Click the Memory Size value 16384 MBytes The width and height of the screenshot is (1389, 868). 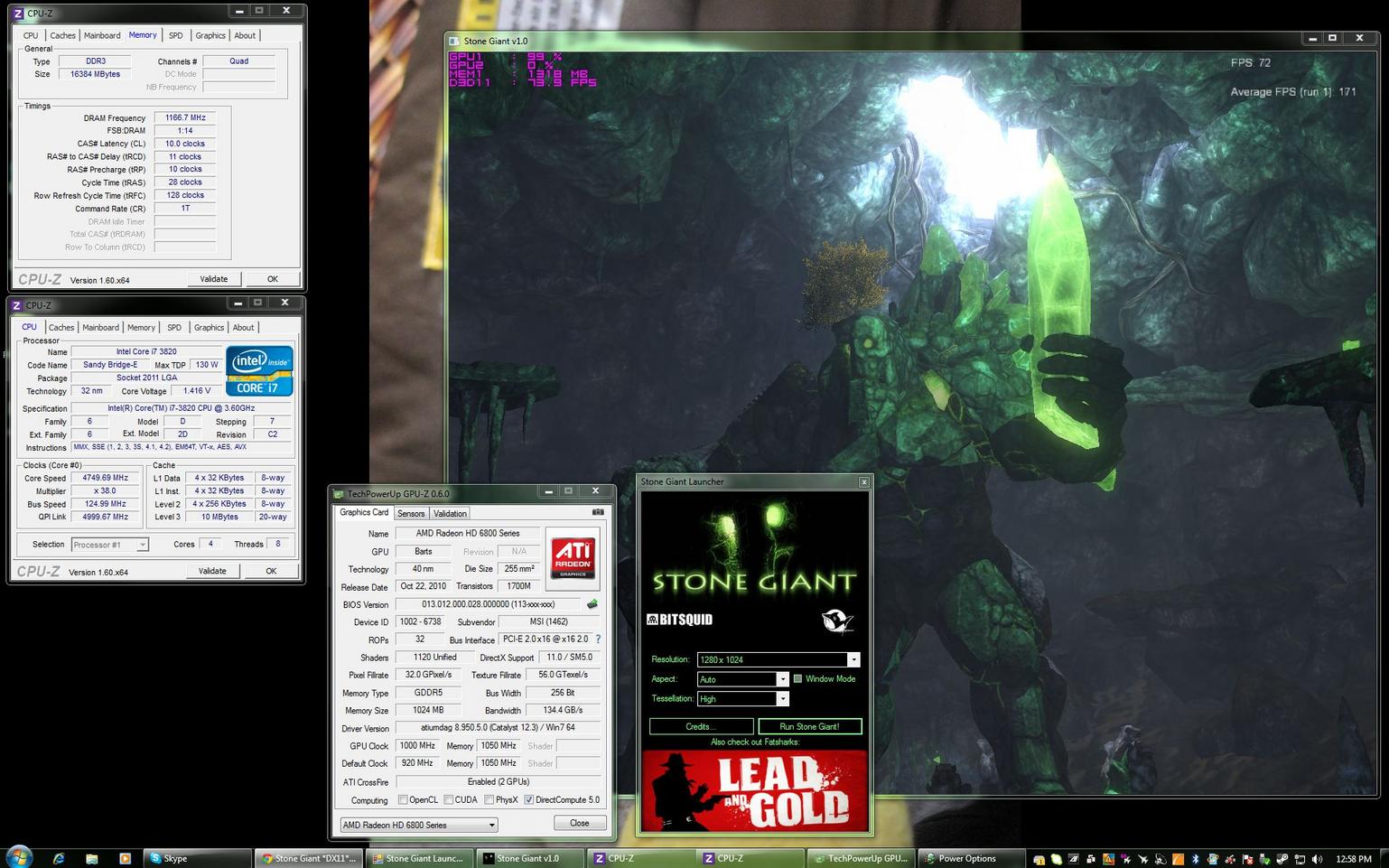95,74
